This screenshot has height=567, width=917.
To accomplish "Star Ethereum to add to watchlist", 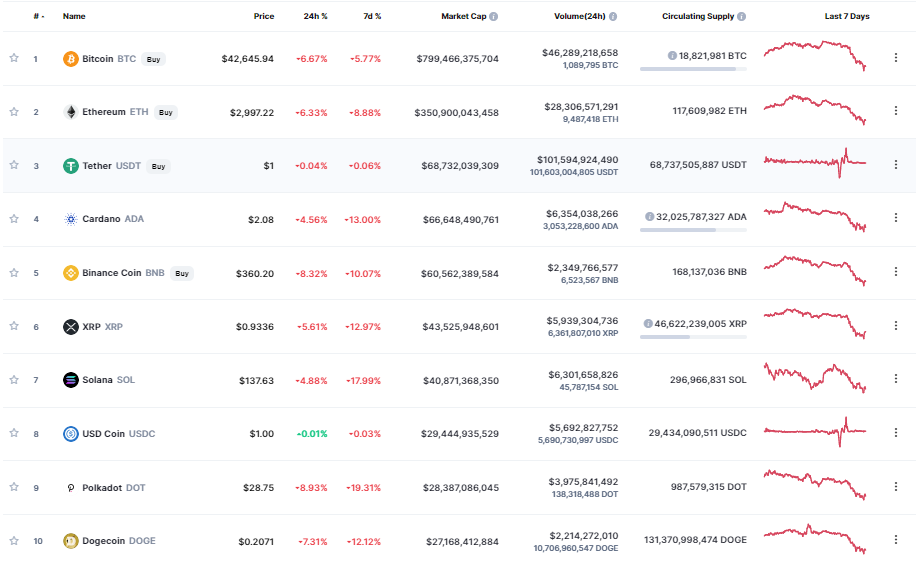I will [x=14, y=112].
